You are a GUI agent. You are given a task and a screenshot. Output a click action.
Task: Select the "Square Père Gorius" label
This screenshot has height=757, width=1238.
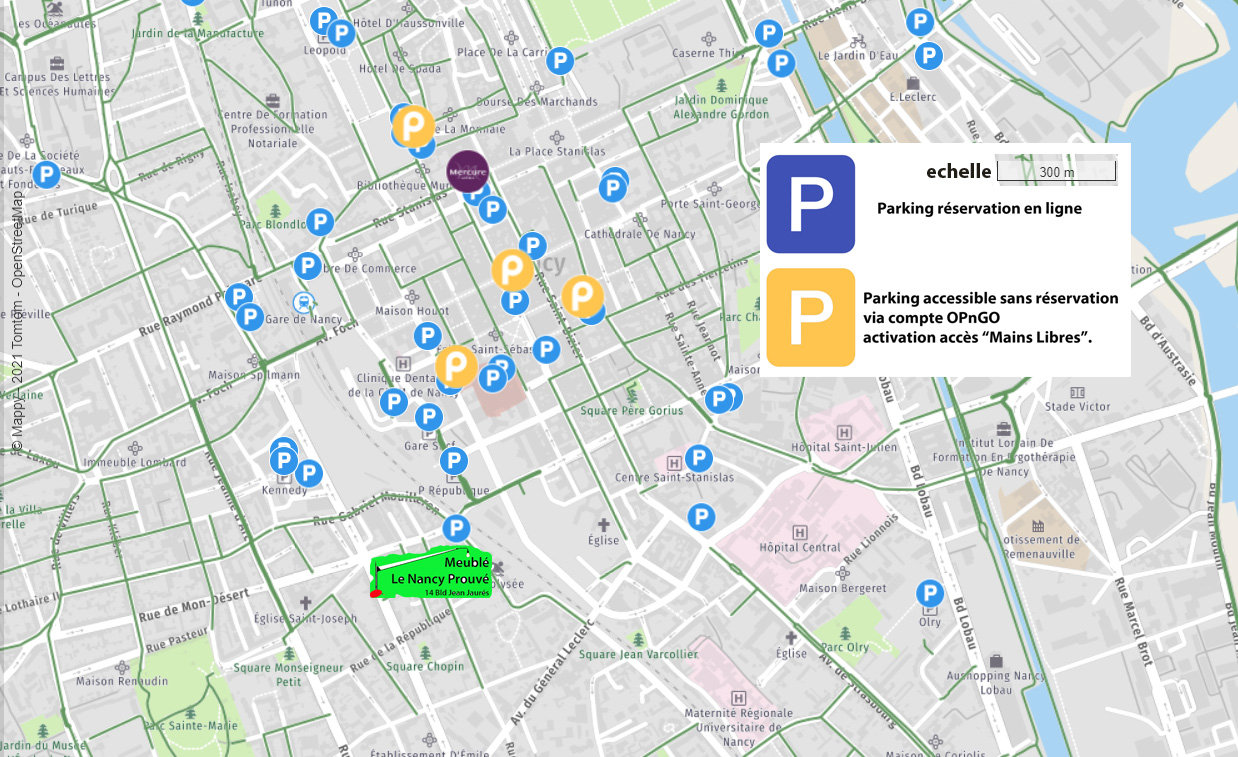click(632, 411)
